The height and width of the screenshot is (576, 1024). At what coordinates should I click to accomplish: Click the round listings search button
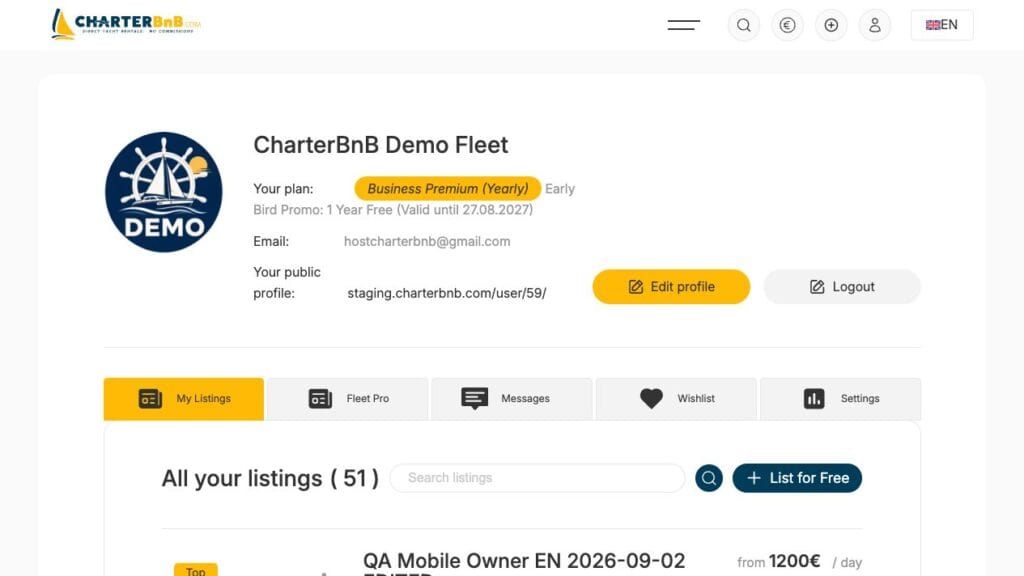(709, 478)
